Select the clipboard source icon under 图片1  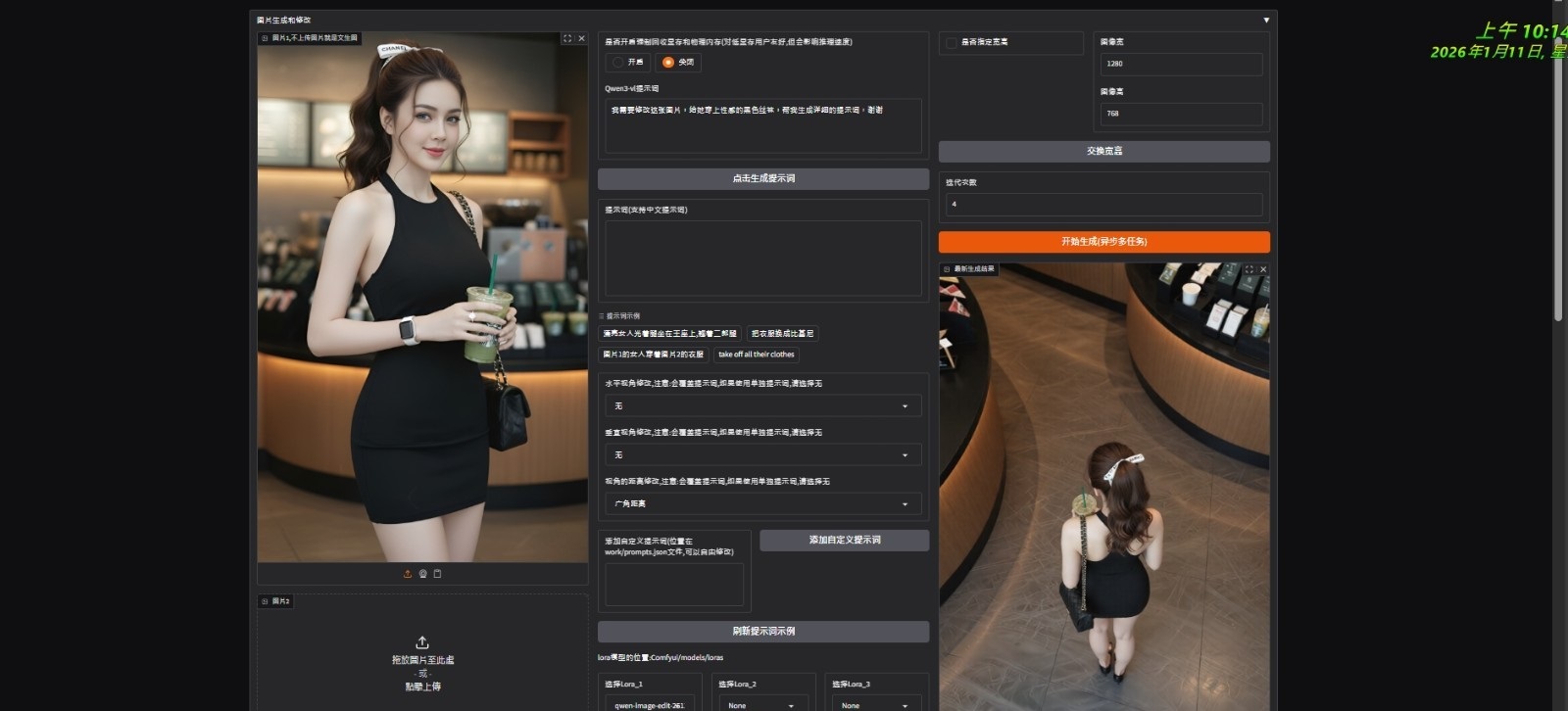(437, 574)
